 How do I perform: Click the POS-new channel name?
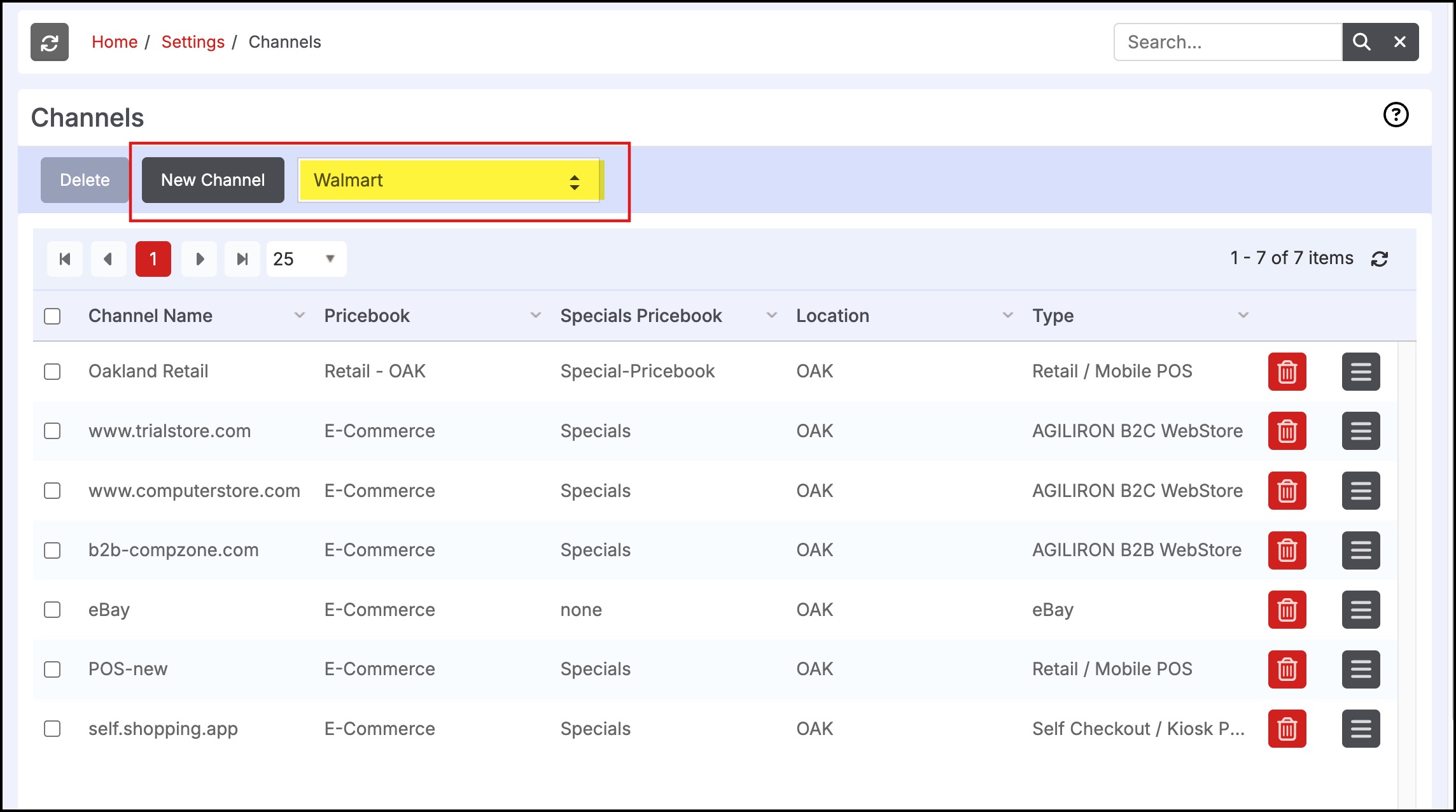[x=128, y=669]
